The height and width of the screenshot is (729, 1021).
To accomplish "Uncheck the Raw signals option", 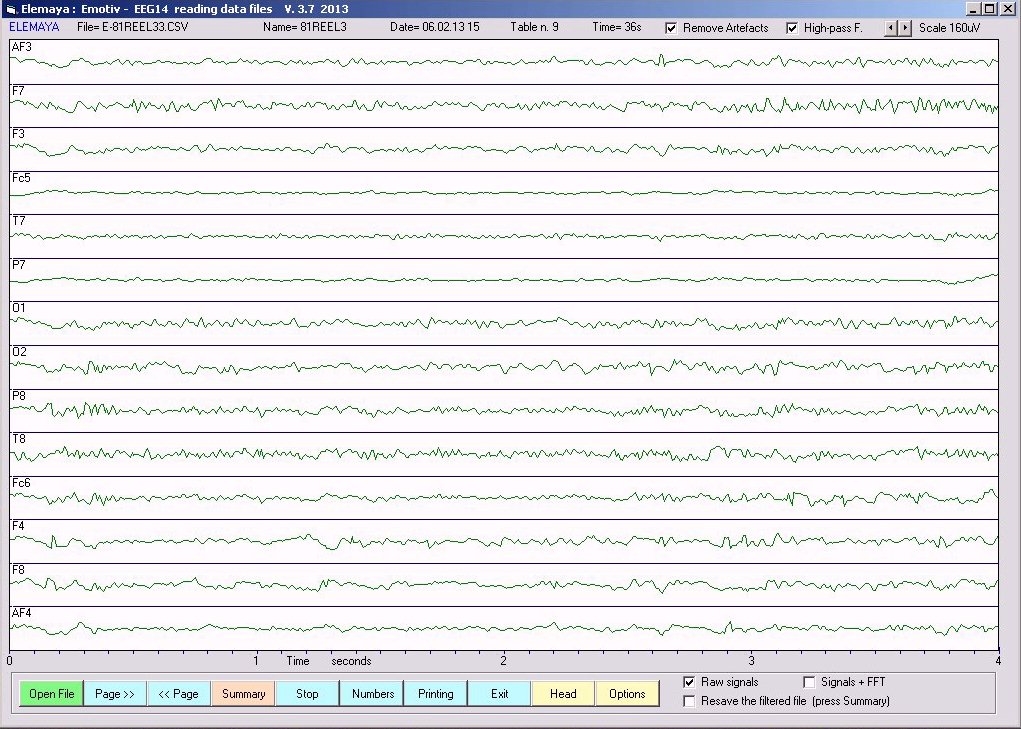I will pos(688,682).
